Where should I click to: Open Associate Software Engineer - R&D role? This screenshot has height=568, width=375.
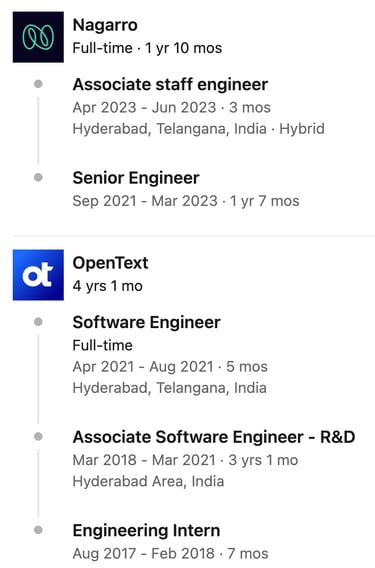click(x=214, y=437)
